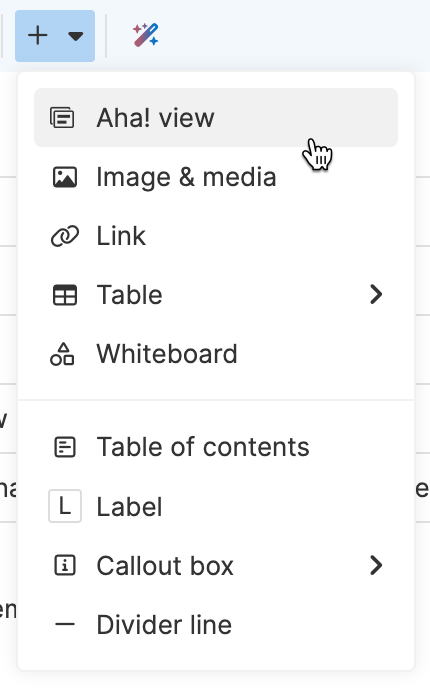
Task: Click the boxed L Label icon
Action: pyautogui.click(x=65, y=506)
